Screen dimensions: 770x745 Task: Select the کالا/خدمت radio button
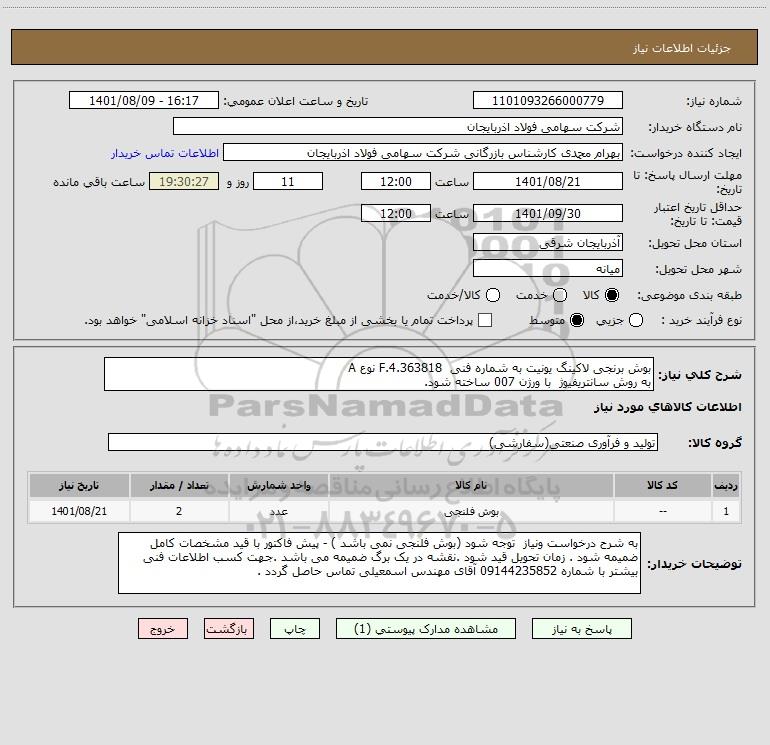pyautogui.click(x=493, y=295)
